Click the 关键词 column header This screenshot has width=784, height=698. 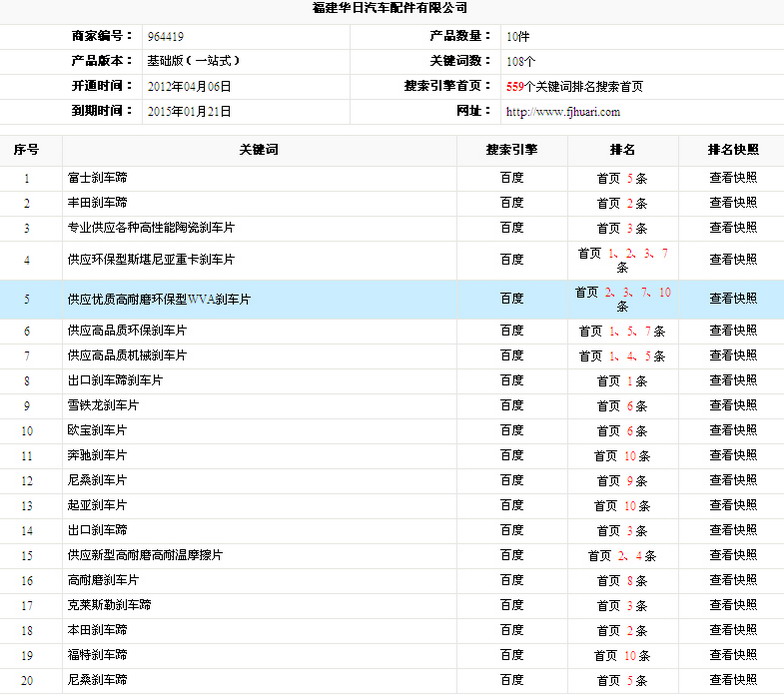coord(258,150)
